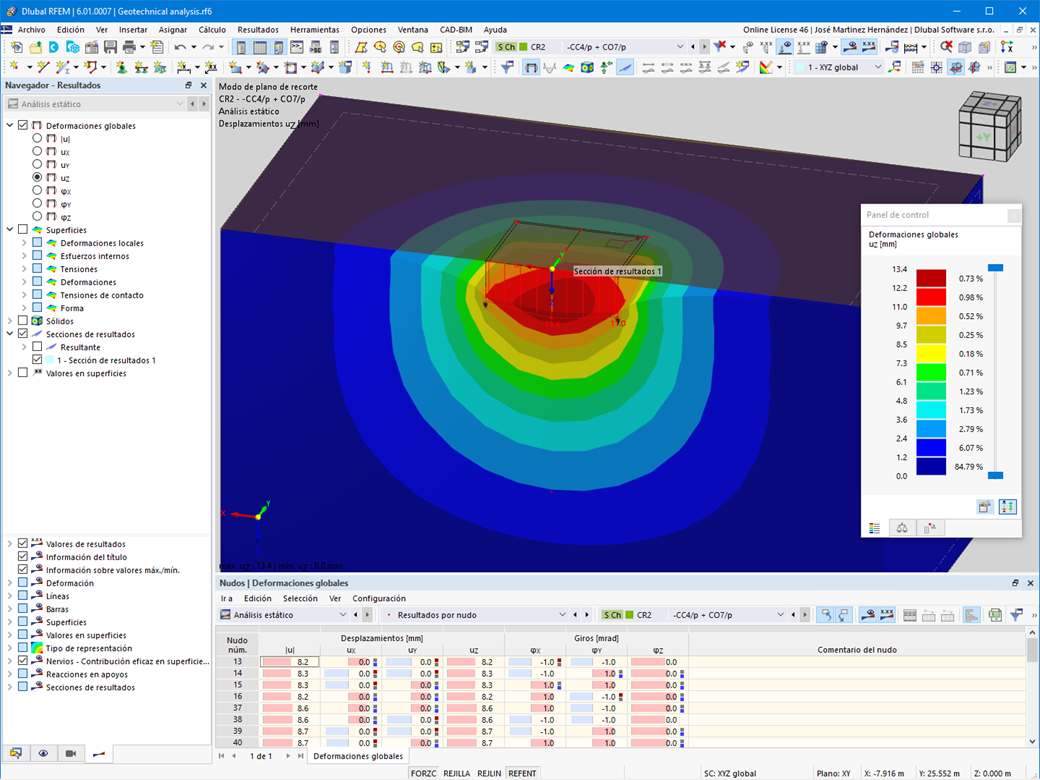Toggle the REFENT status bar button
Screen dimensions: 1040x780
pyautogui.click(x=522, y=773)
